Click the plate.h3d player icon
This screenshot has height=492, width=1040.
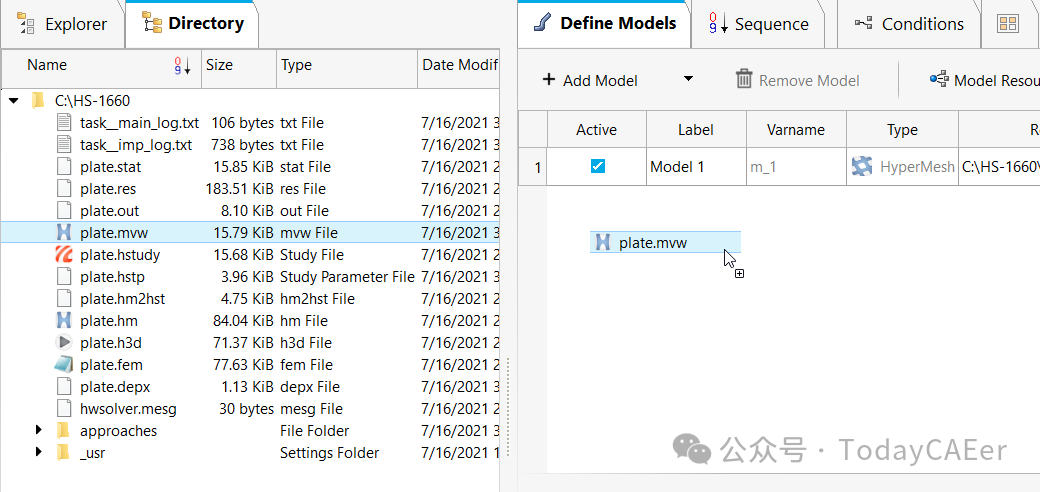click(x=64, y=342)
